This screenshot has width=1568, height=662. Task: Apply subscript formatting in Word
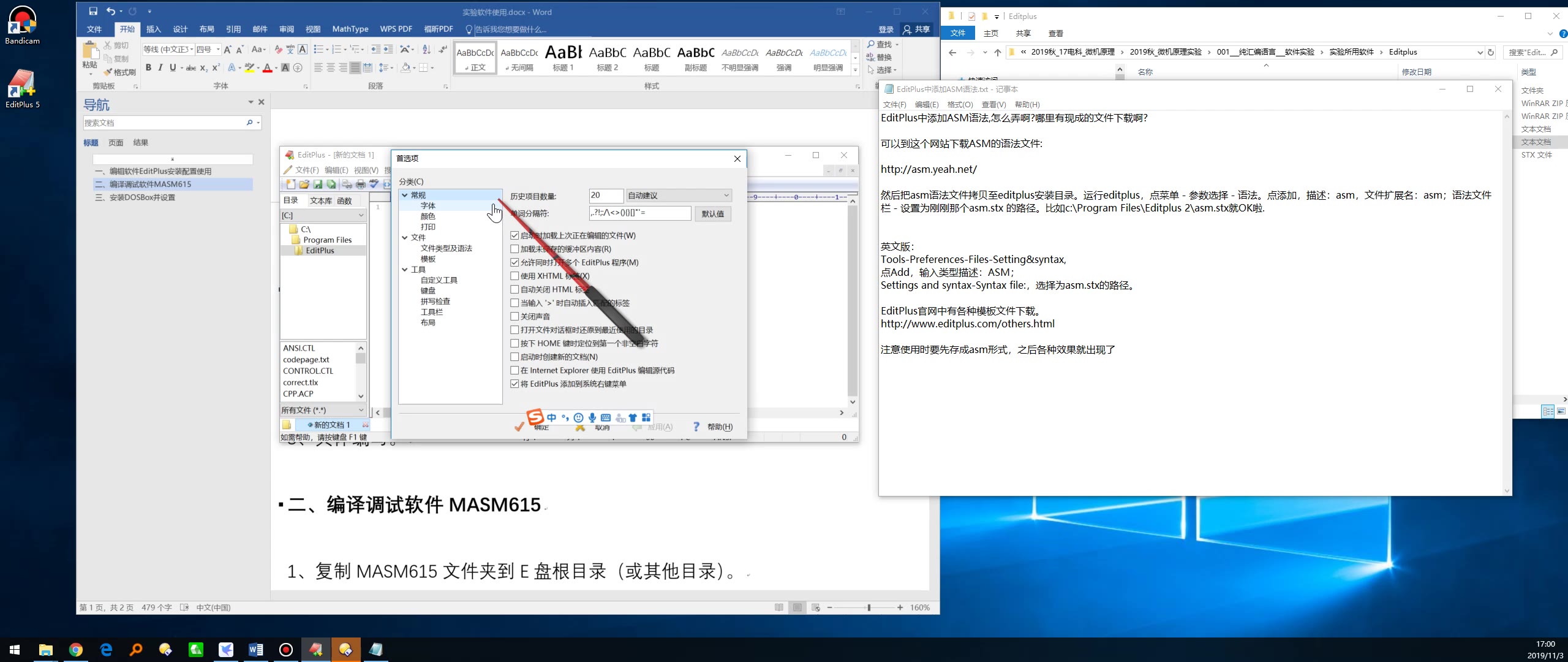[x=203, y=67]
